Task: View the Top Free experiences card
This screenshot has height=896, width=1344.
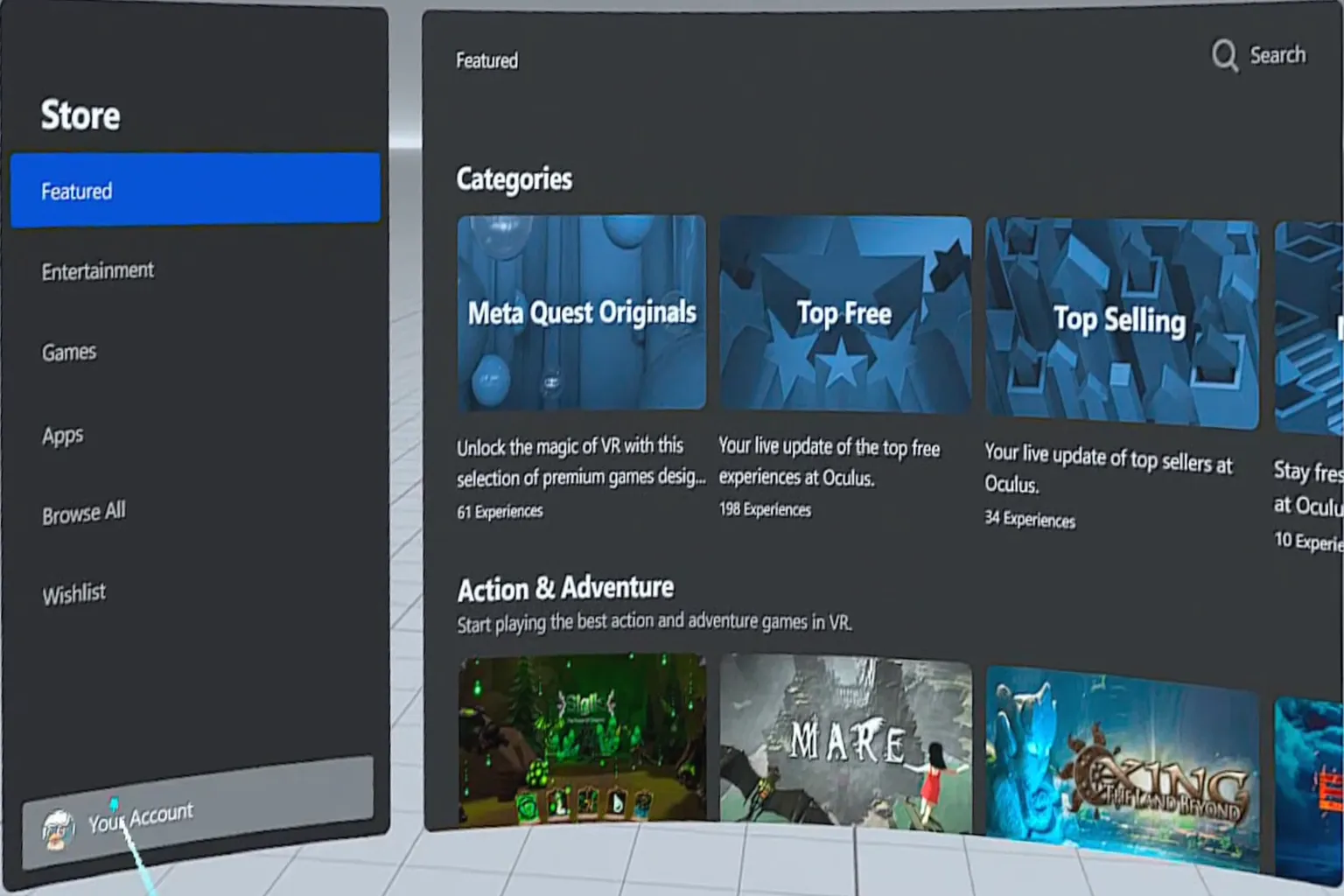Action: coord(845,312)
